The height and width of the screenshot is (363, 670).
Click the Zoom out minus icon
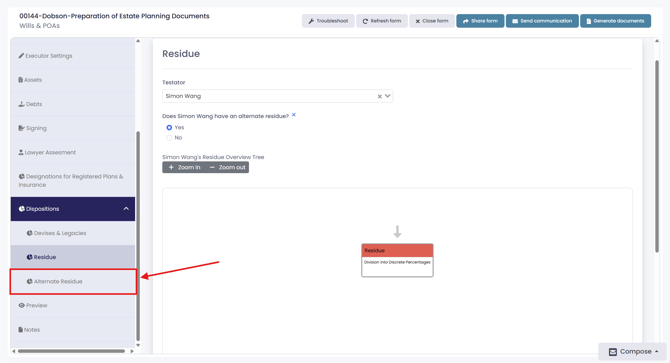tap(212, 167)
